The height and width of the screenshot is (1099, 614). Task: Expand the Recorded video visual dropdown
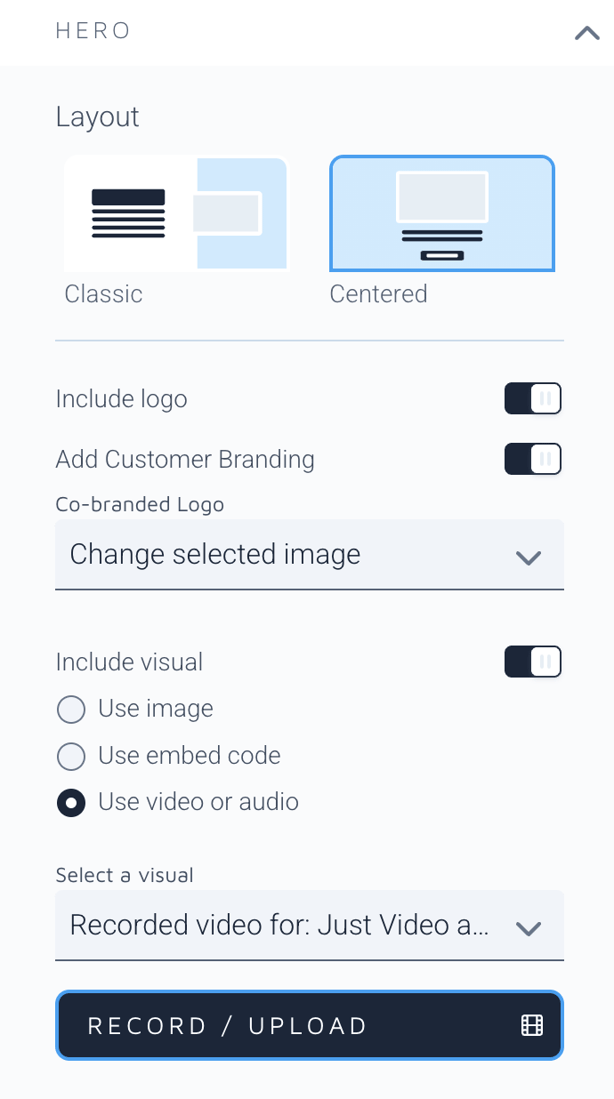[309, 925]
